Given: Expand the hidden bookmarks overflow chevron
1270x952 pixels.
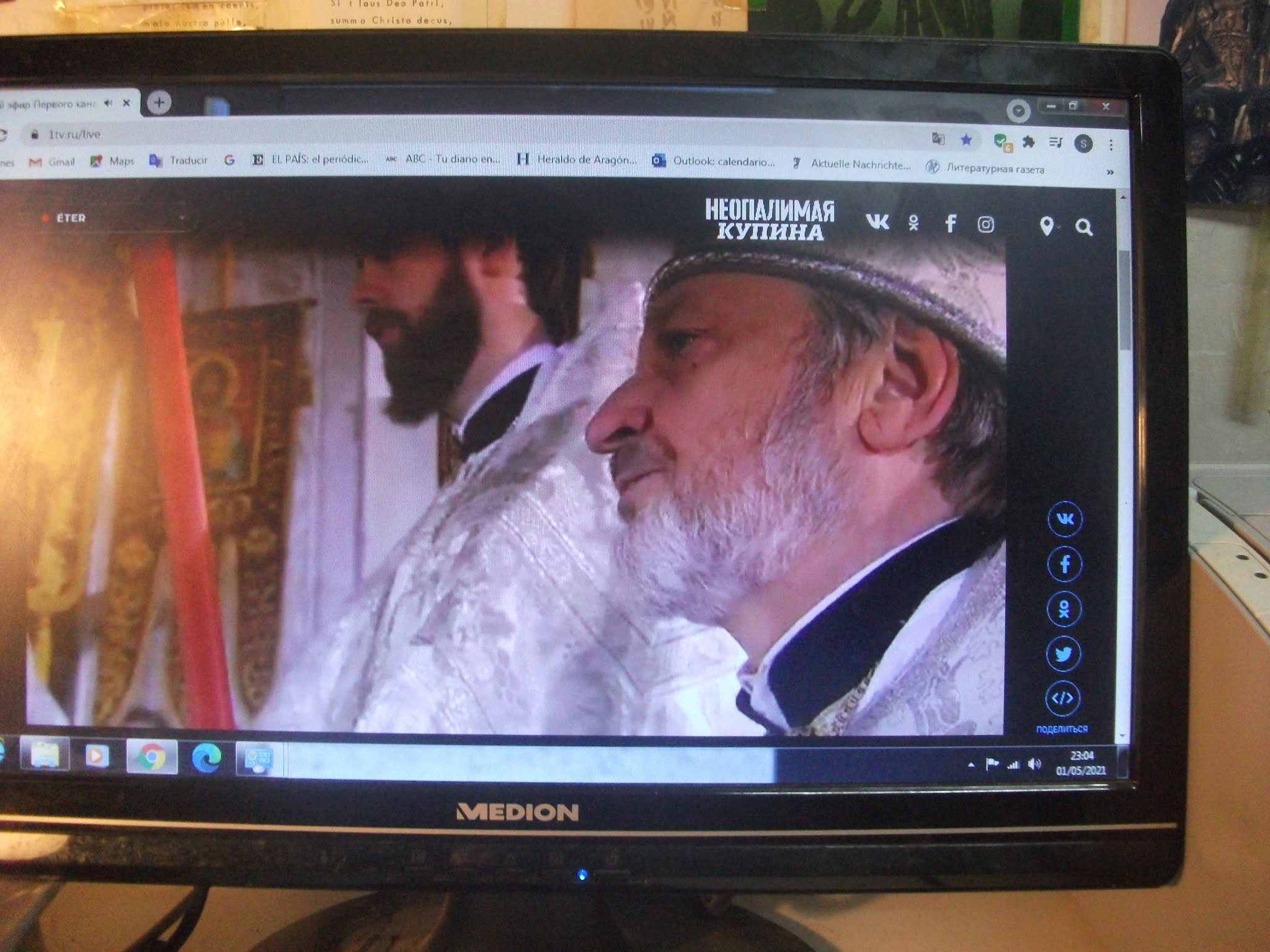Looking at the screenshot, I should [x=1110, y=172].
